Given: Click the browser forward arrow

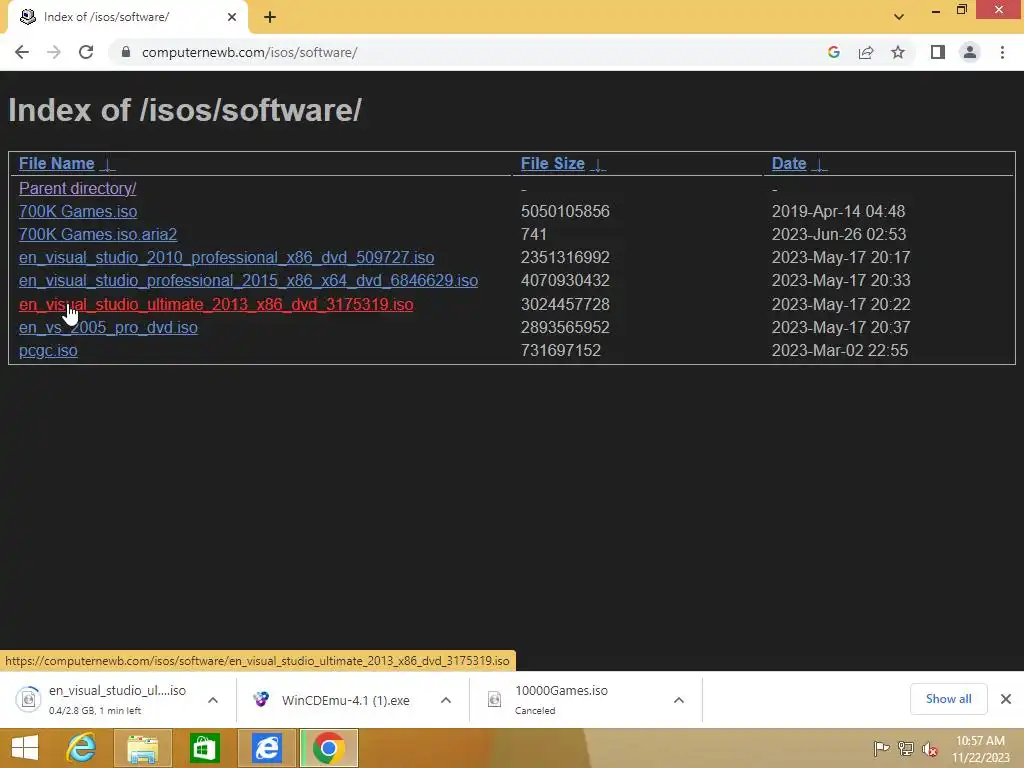Looking at the screenshot, I should [x=54, y=52].
